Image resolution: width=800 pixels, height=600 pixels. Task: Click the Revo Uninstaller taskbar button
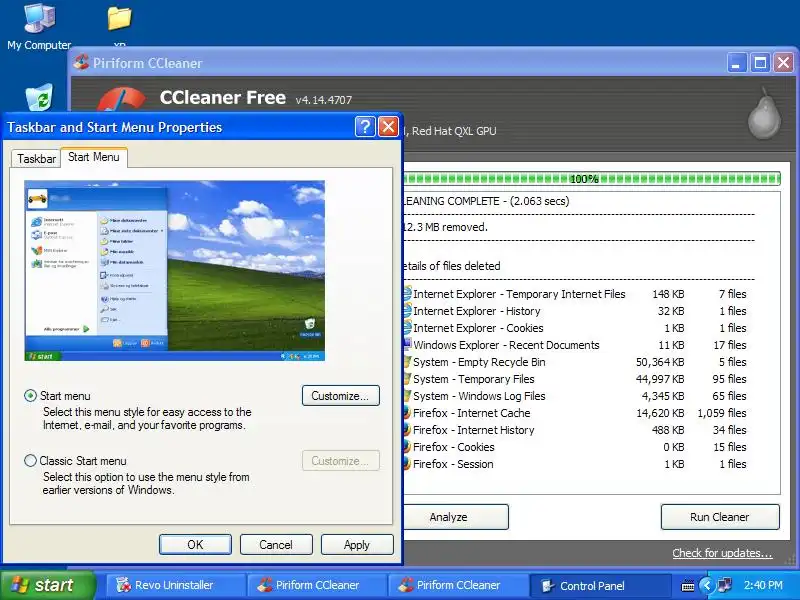(x=175, y=585)
